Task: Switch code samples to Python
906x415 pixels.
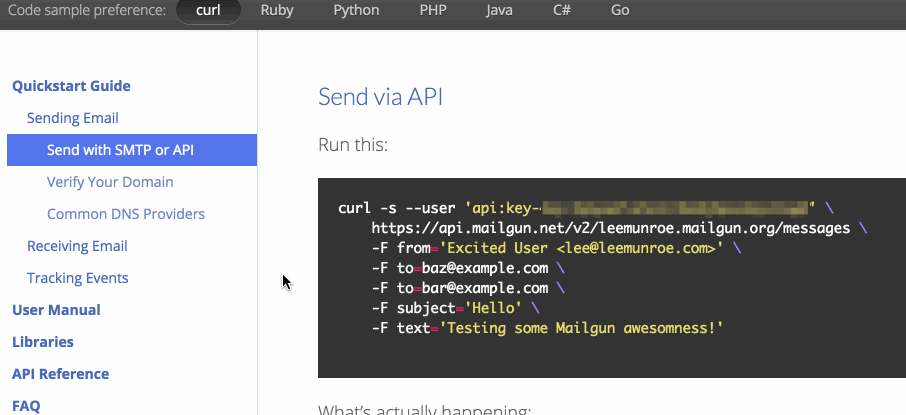Action: [x=357, y=10]
